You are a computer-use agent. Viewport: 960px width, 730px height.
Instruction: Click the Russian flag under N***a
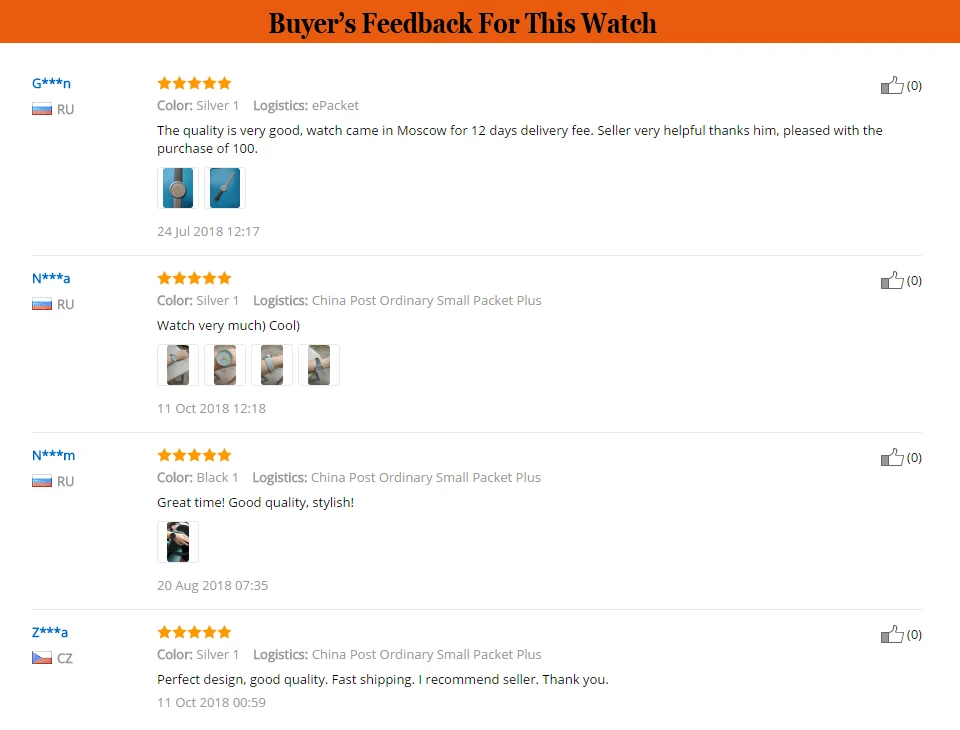pyautogui.click(x=42, y=304)
